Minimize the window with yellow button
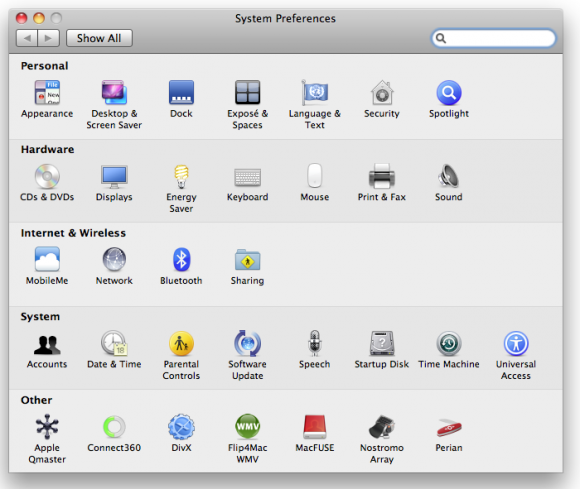 [x=39, y=18]
